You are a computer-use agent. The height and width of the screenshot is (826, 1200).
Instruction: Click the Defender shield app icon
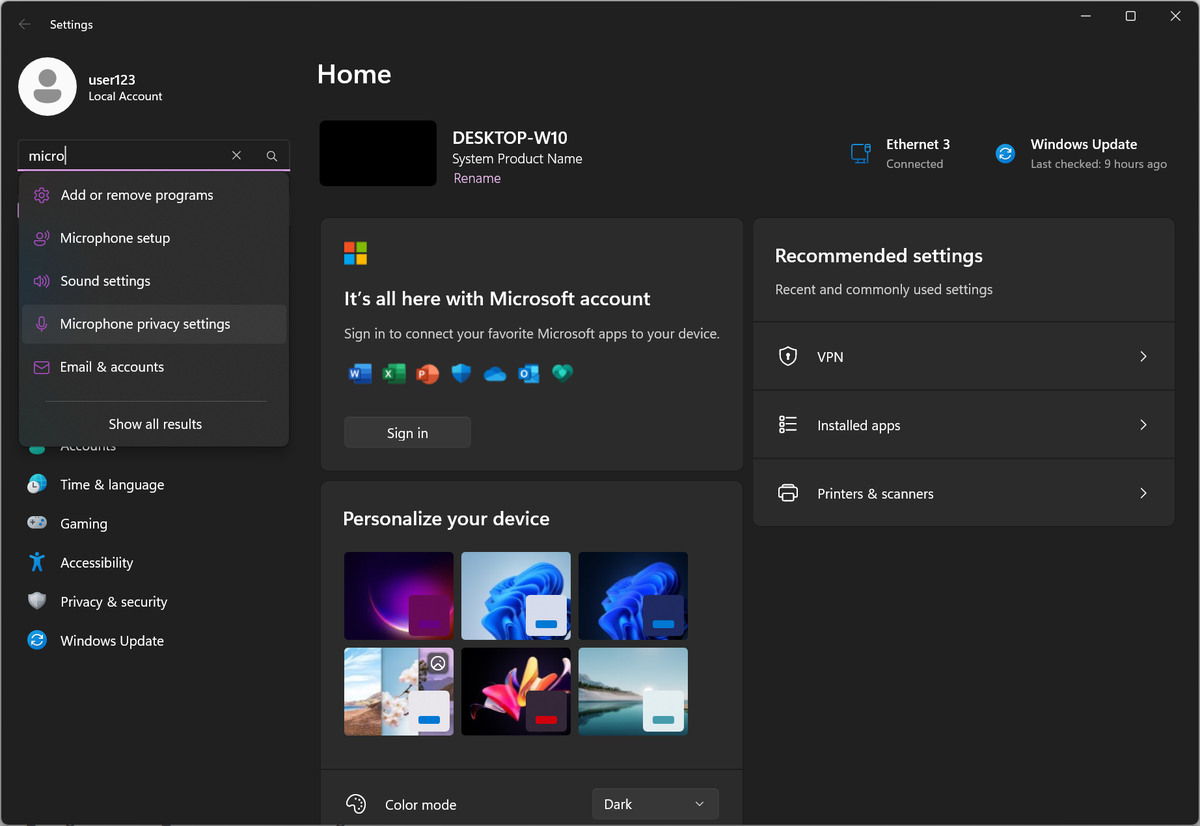pos(461,374)
